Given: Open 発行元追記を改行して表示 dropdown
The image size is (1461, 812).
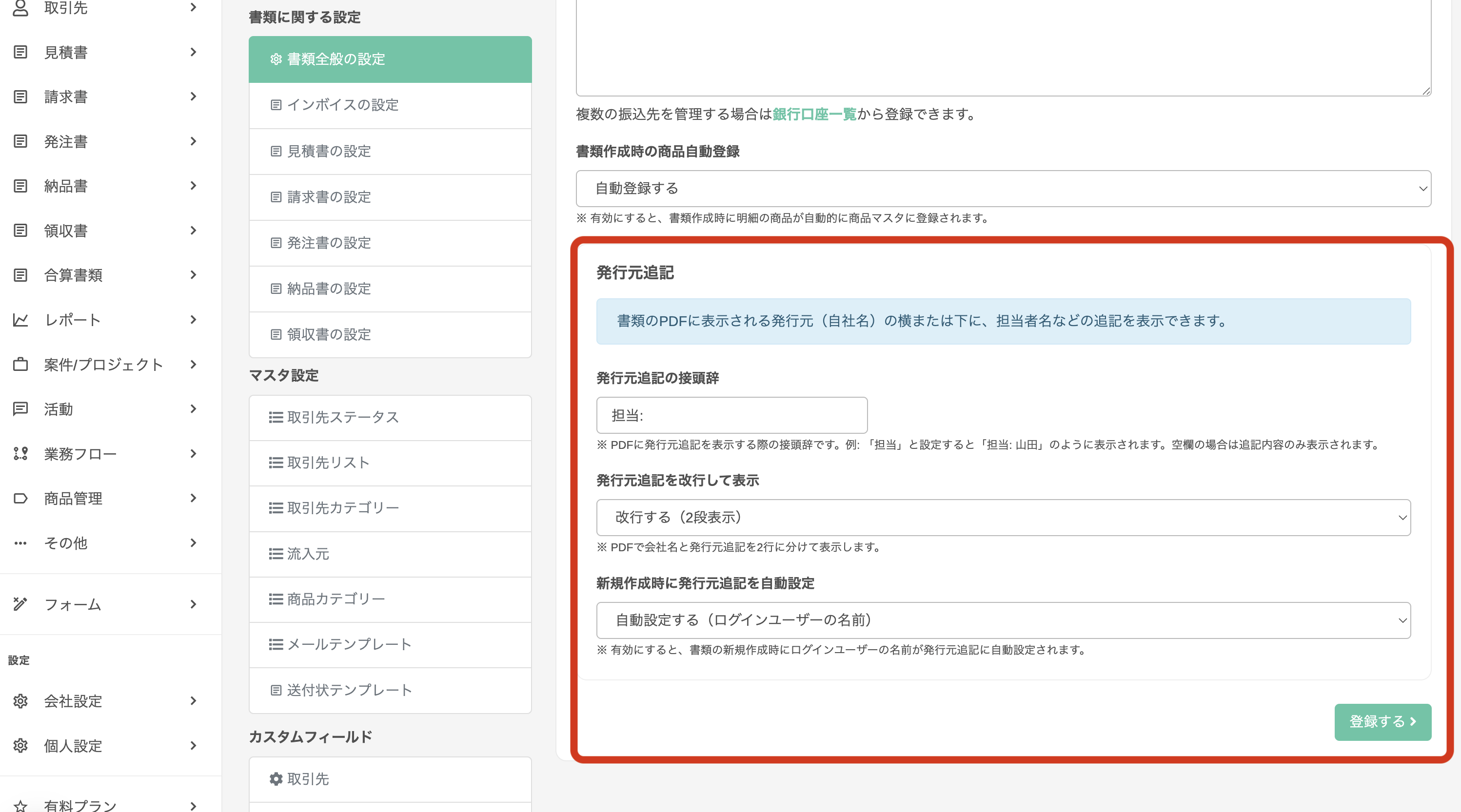Looking at the screenshot, I should pos(1003,517).
